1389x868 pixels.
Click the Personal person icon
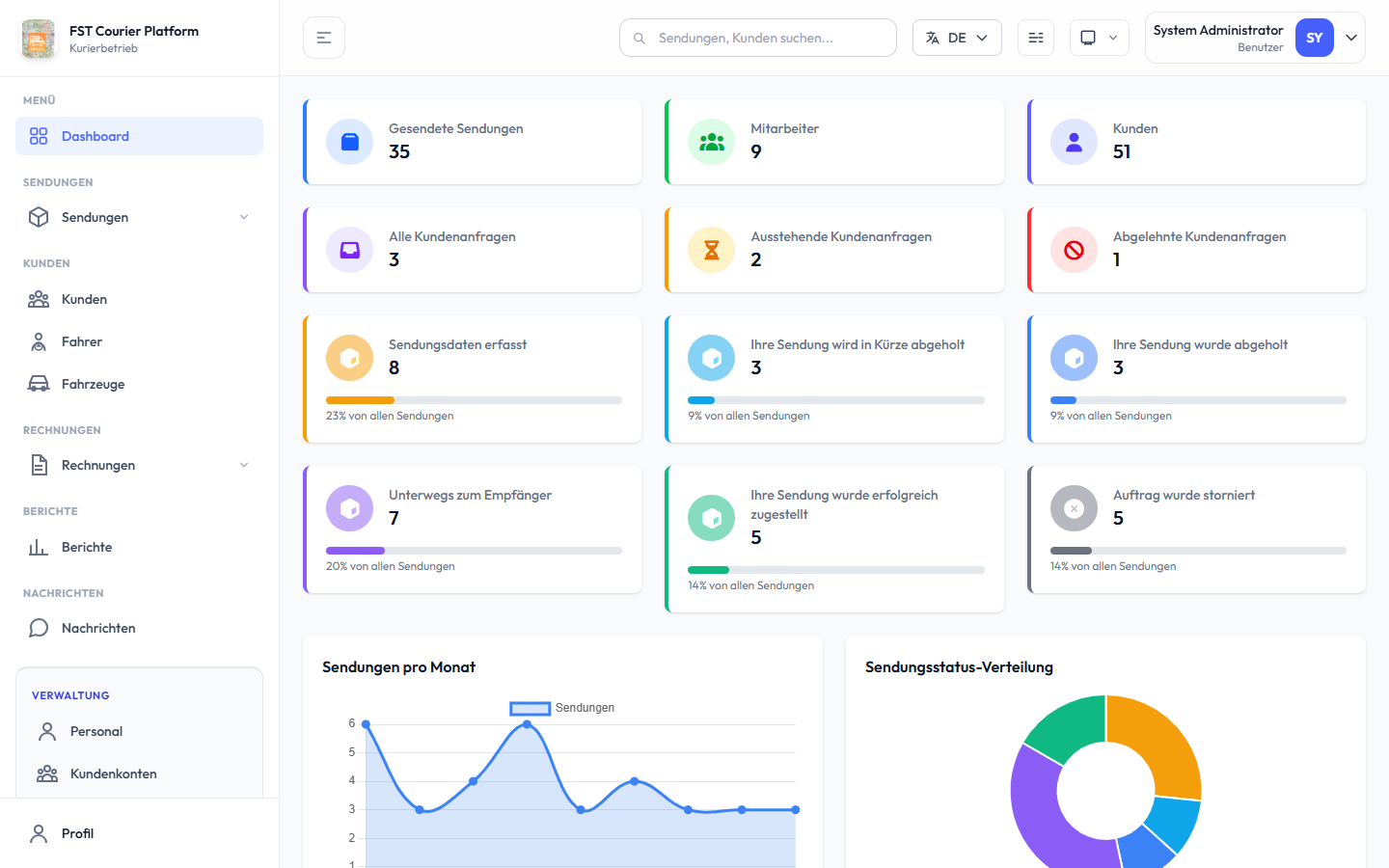(47, 731)
